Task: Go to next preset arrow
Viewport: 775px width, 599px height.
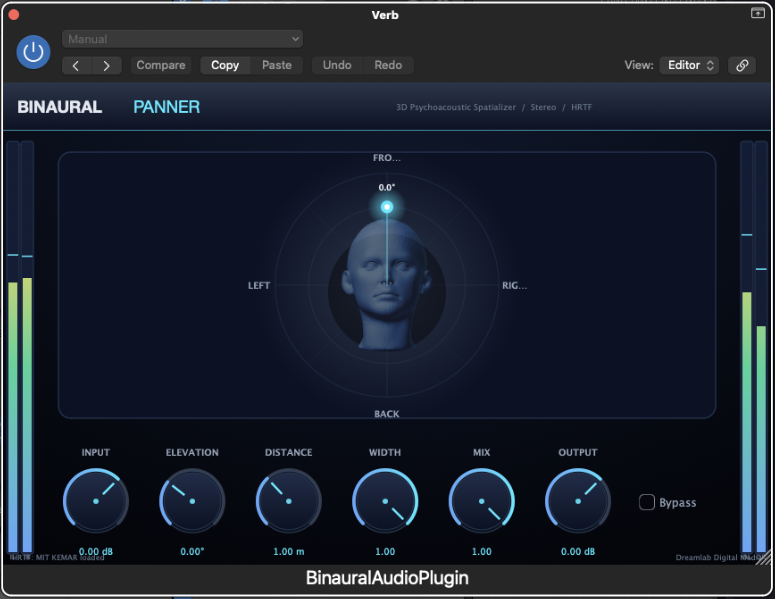Action: pyautogui.click(x=107, y=65)
